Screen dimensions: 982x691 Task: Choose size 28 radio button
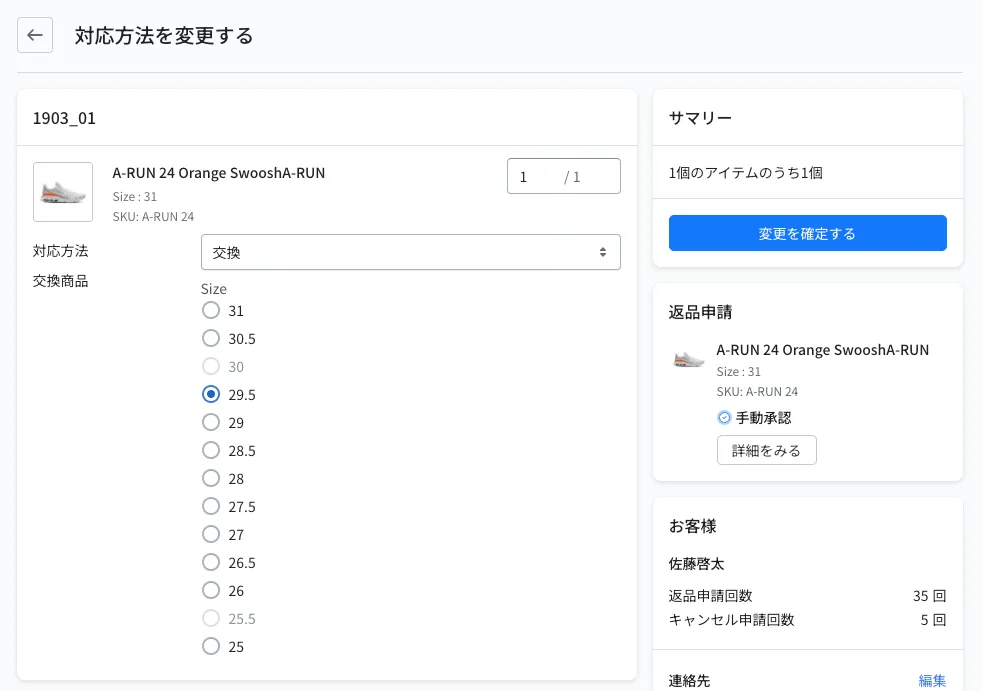211,478
